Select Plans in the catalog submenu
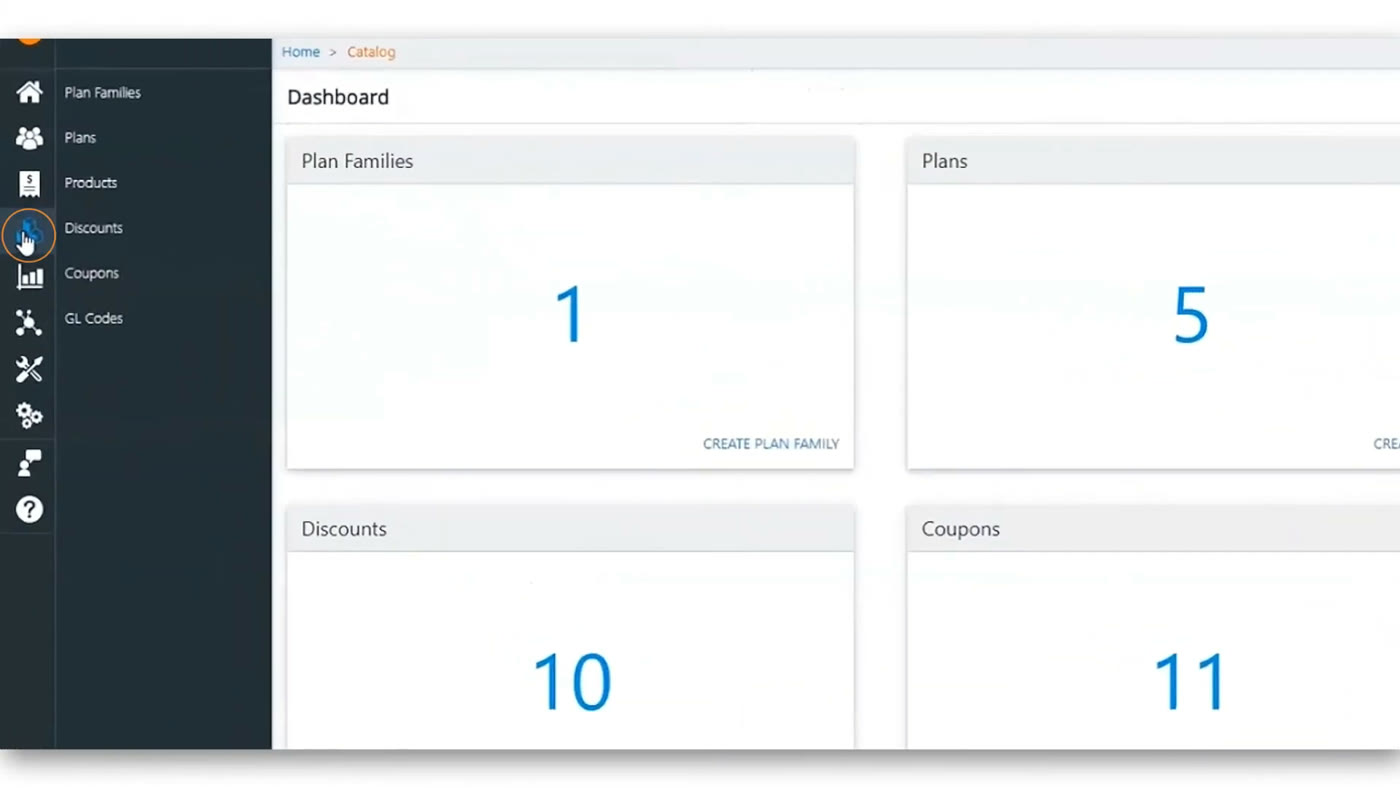Screen dimensions: 1400x788 [80, 138]
